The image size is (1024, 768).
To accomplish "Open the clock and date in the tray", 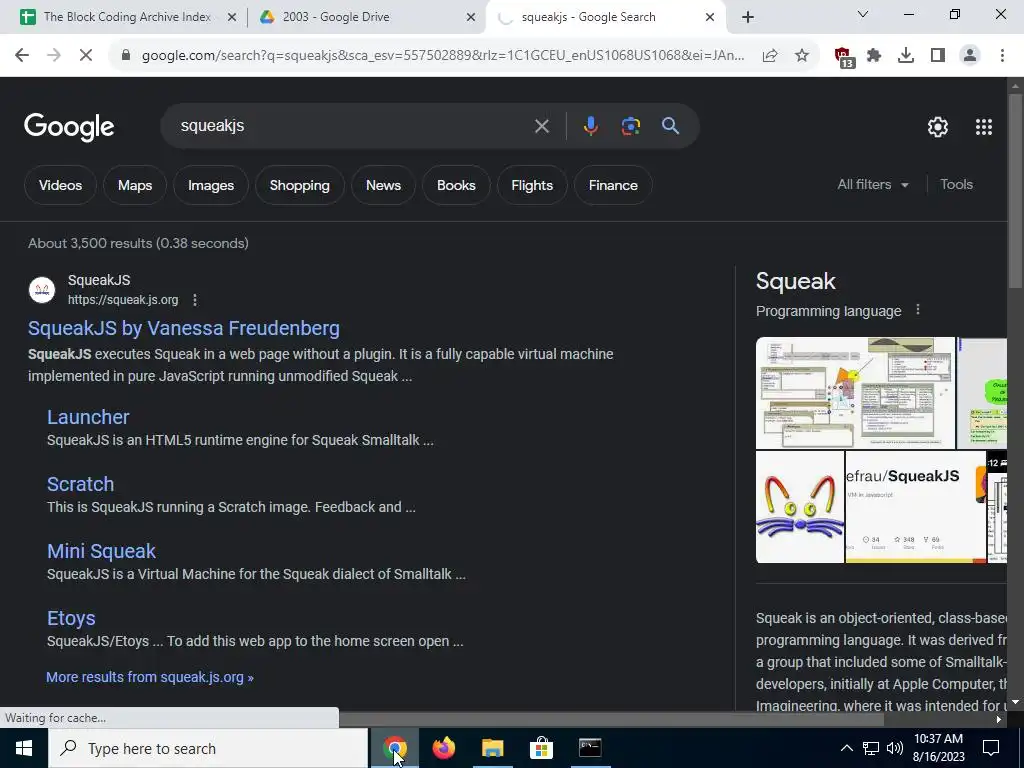I will tap(938, 748).
